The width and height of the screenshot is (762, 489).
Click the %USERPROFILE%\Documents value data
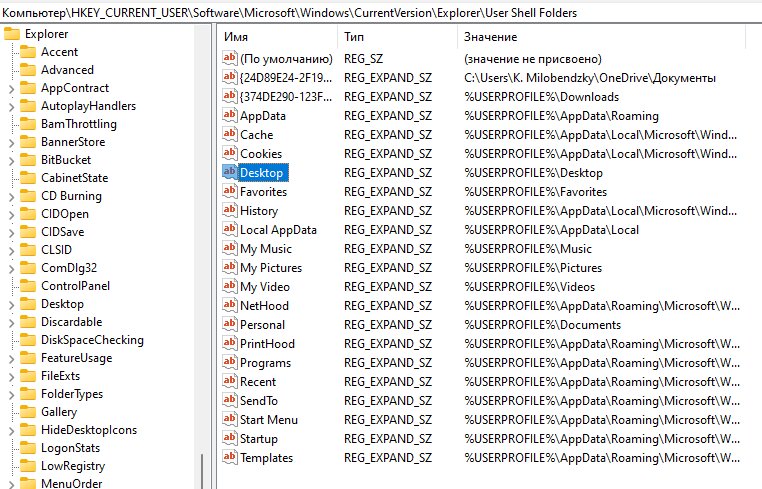[542, 325]
